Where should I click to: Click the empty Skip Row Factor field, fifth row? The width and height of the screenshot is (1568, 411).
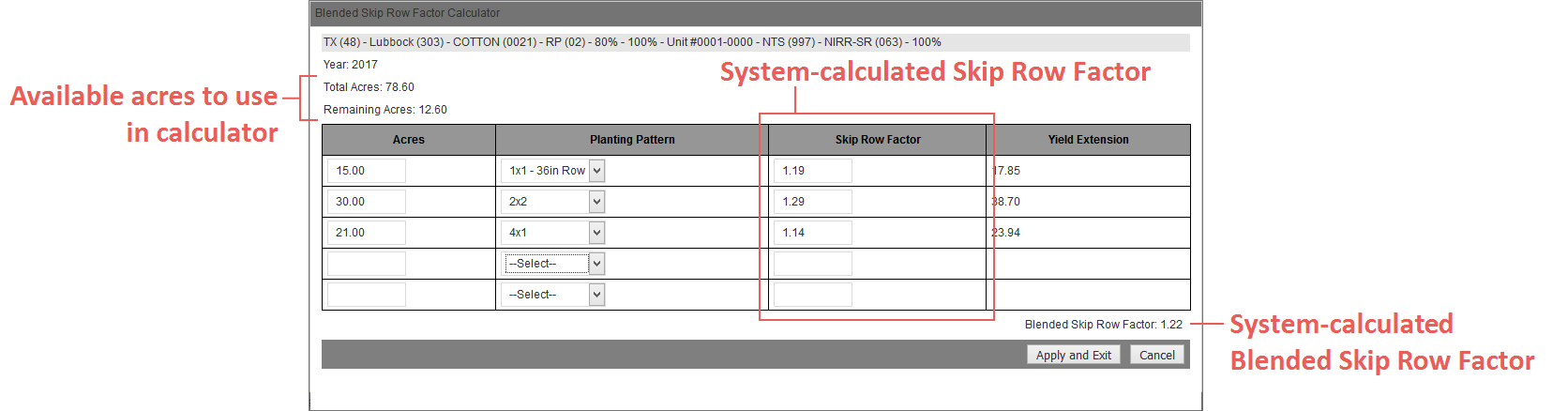(813, 295)
